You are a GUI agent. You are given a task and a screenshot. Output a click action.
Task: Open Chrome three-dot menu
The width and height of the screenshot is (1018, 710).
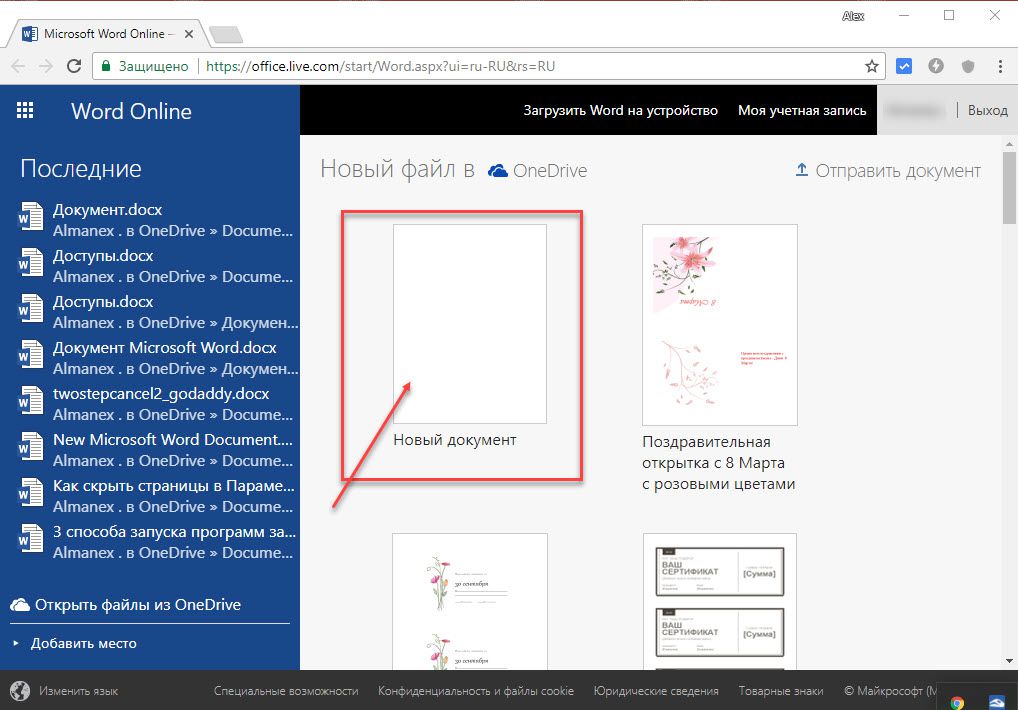click(1000, 66)
